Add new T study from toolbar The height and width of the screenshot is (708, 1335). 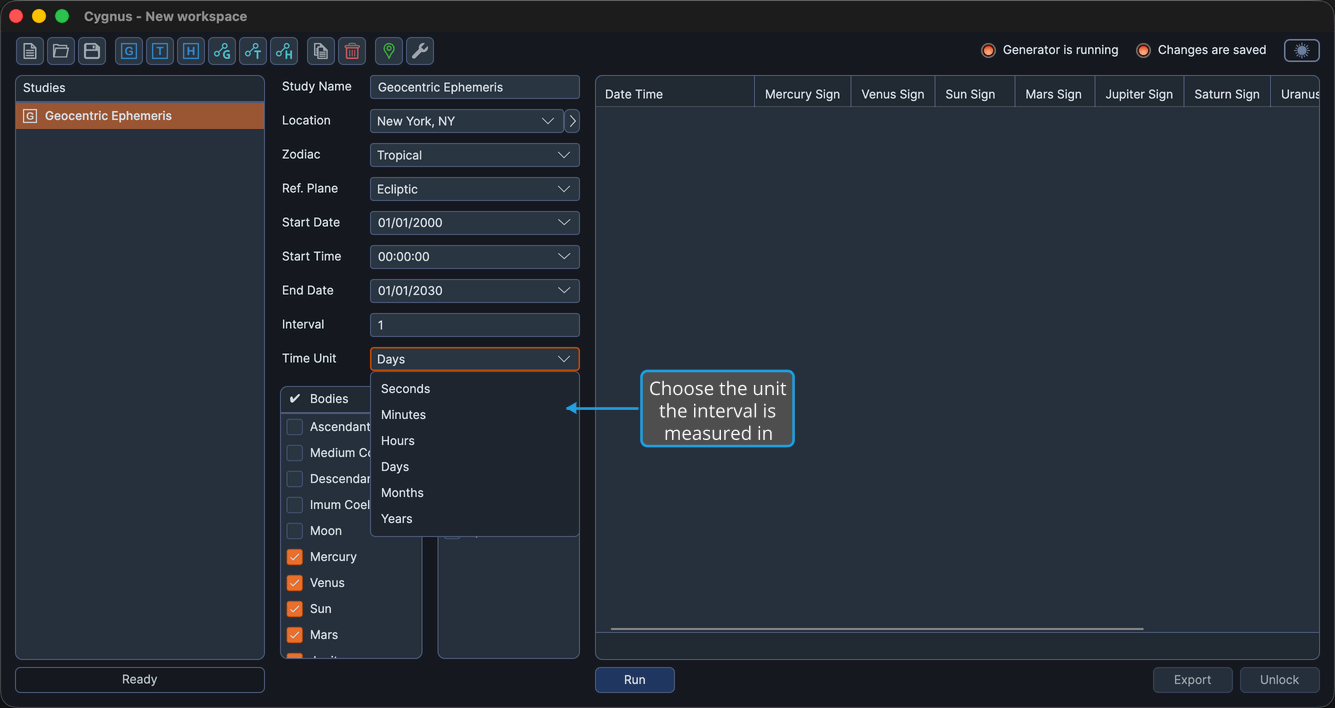(x=160, y=51)
